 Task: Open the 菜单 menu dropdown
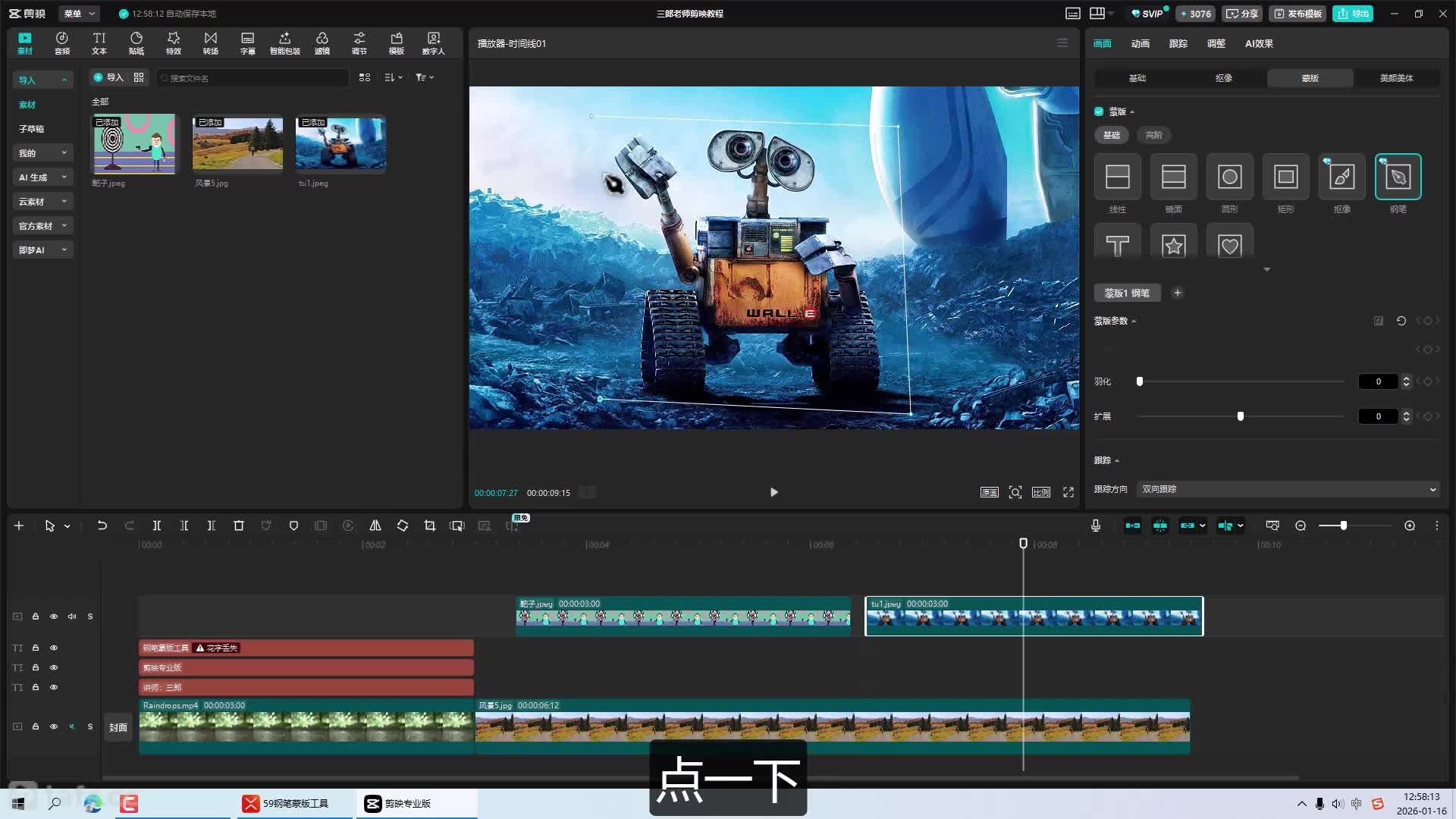click(79, 14)
